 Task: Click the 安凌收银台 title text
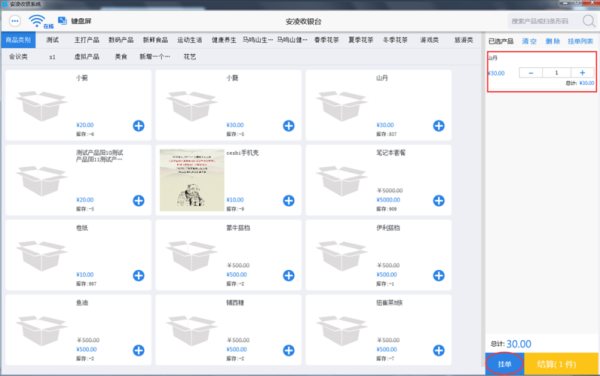click(303, 21)
